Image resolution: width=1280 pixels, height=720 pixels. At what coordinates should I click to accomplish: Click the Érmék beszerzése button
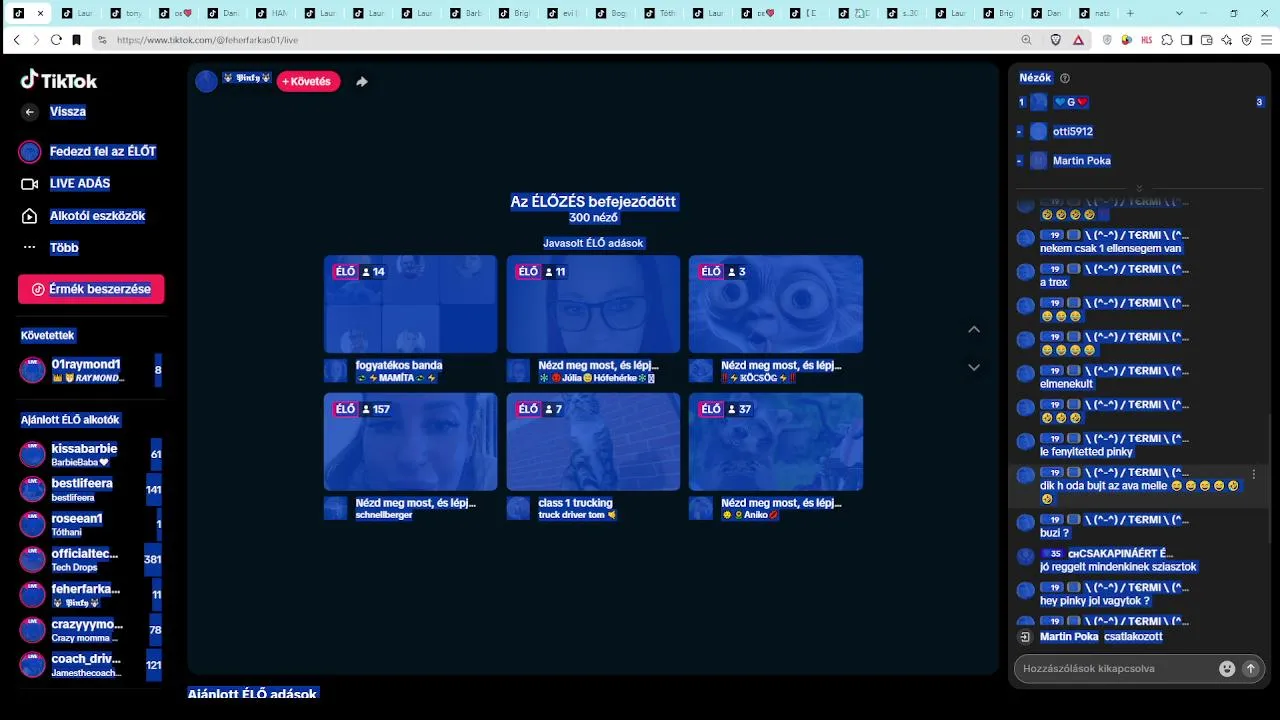coord(91,289)
